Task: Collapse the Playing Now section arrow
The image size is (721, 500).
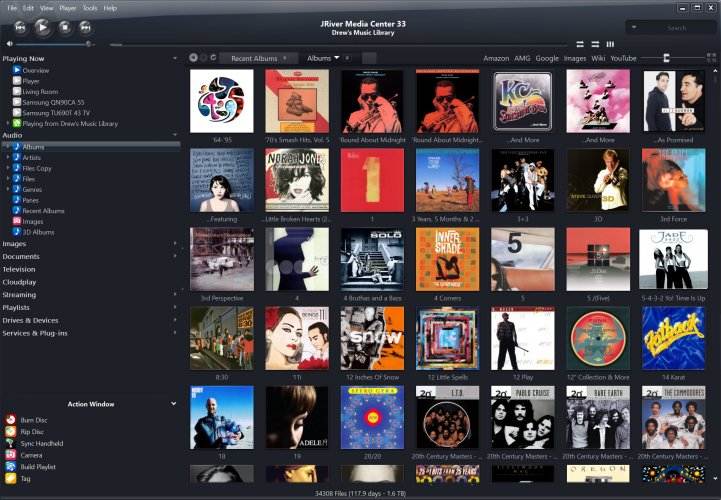Action: 175,58
